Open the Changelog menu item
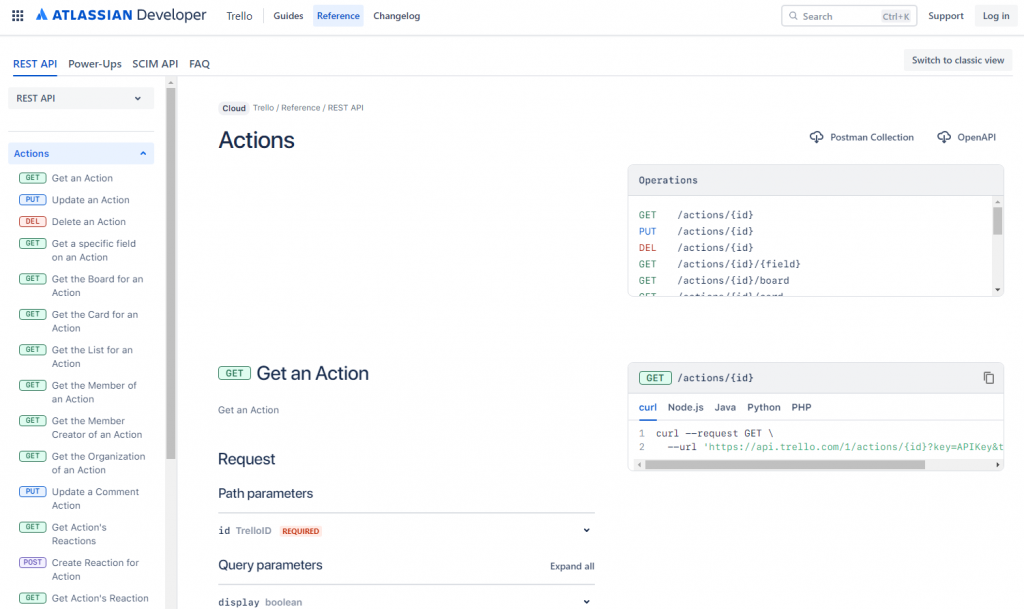 click(396, 16)
